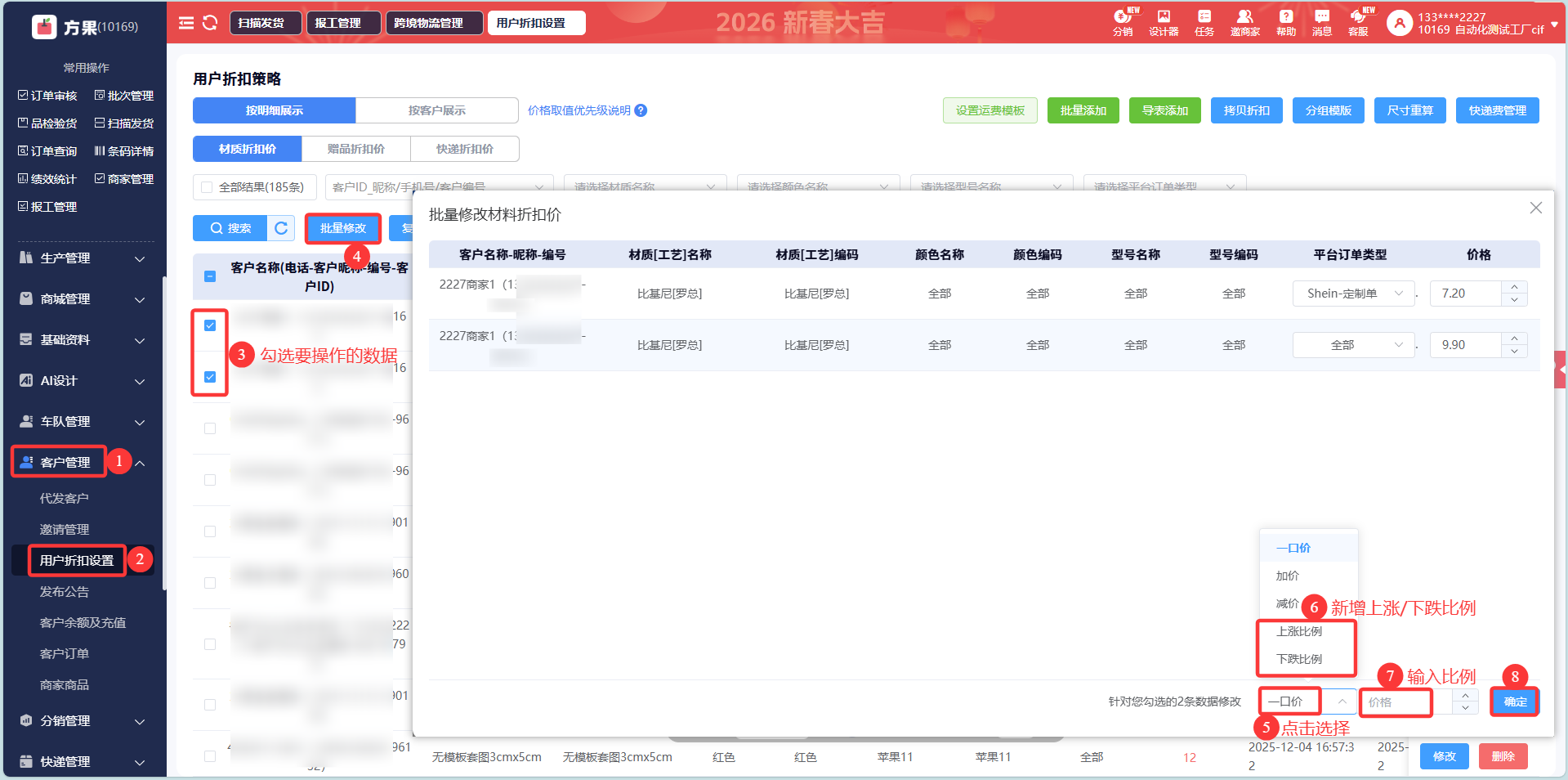1568x780 pixels.
Task: Open the 帮助 help icon
Action: click(1286, 23)
